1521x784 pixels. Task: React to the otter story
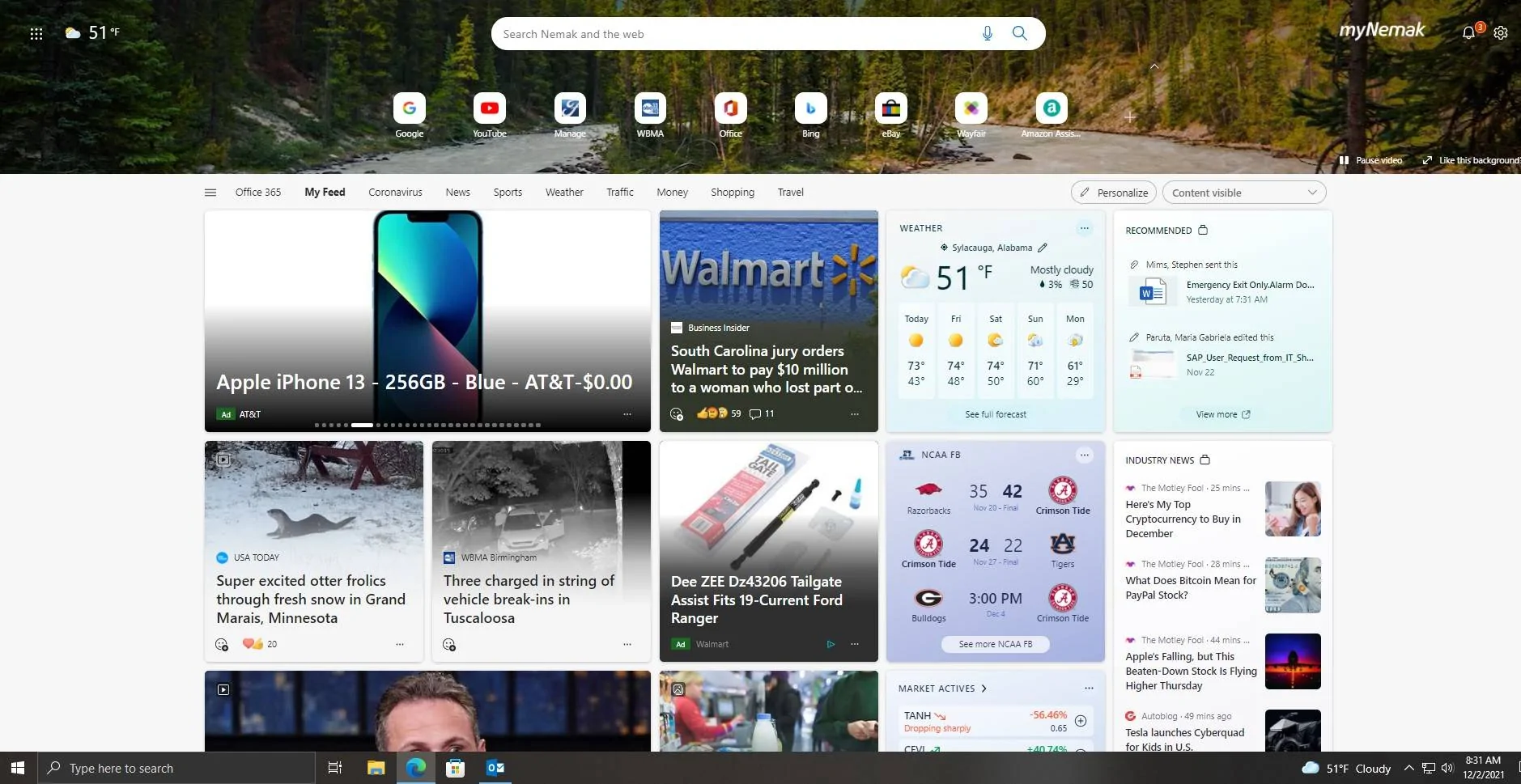(222, 645)
